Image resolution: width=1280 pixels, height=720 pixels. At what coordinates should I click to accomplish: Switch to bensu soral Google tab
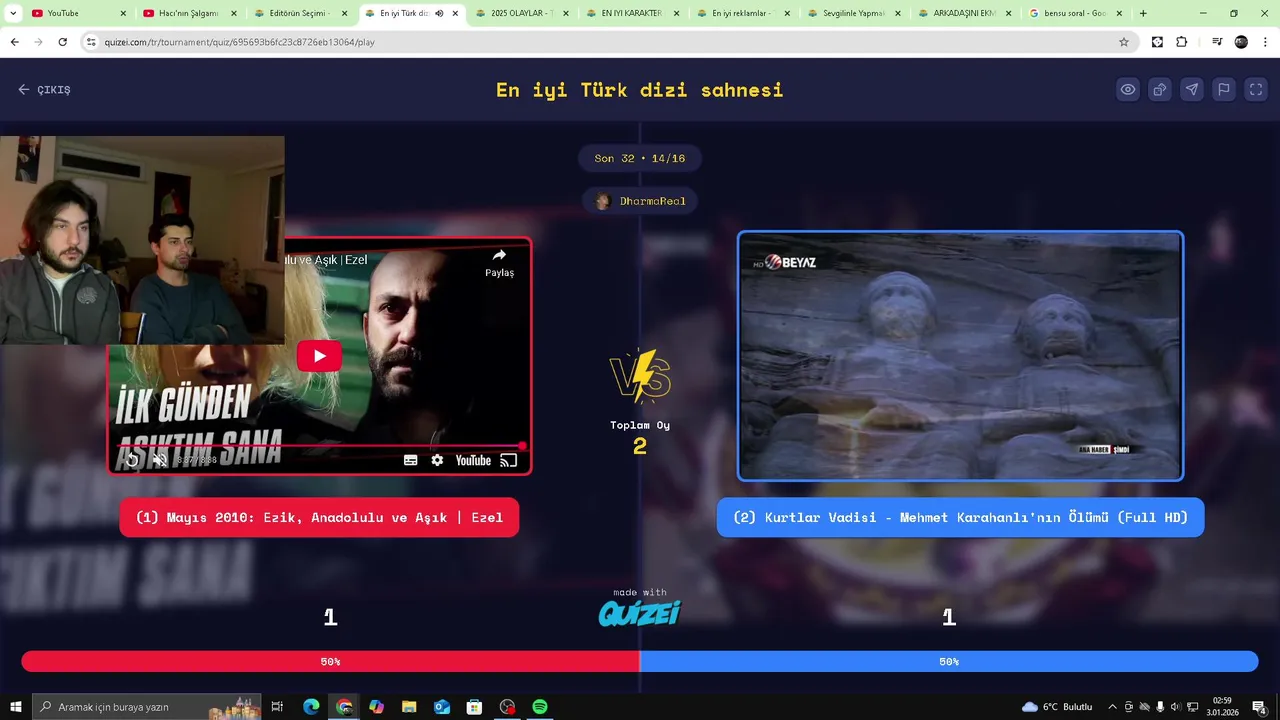(1077, 13)
